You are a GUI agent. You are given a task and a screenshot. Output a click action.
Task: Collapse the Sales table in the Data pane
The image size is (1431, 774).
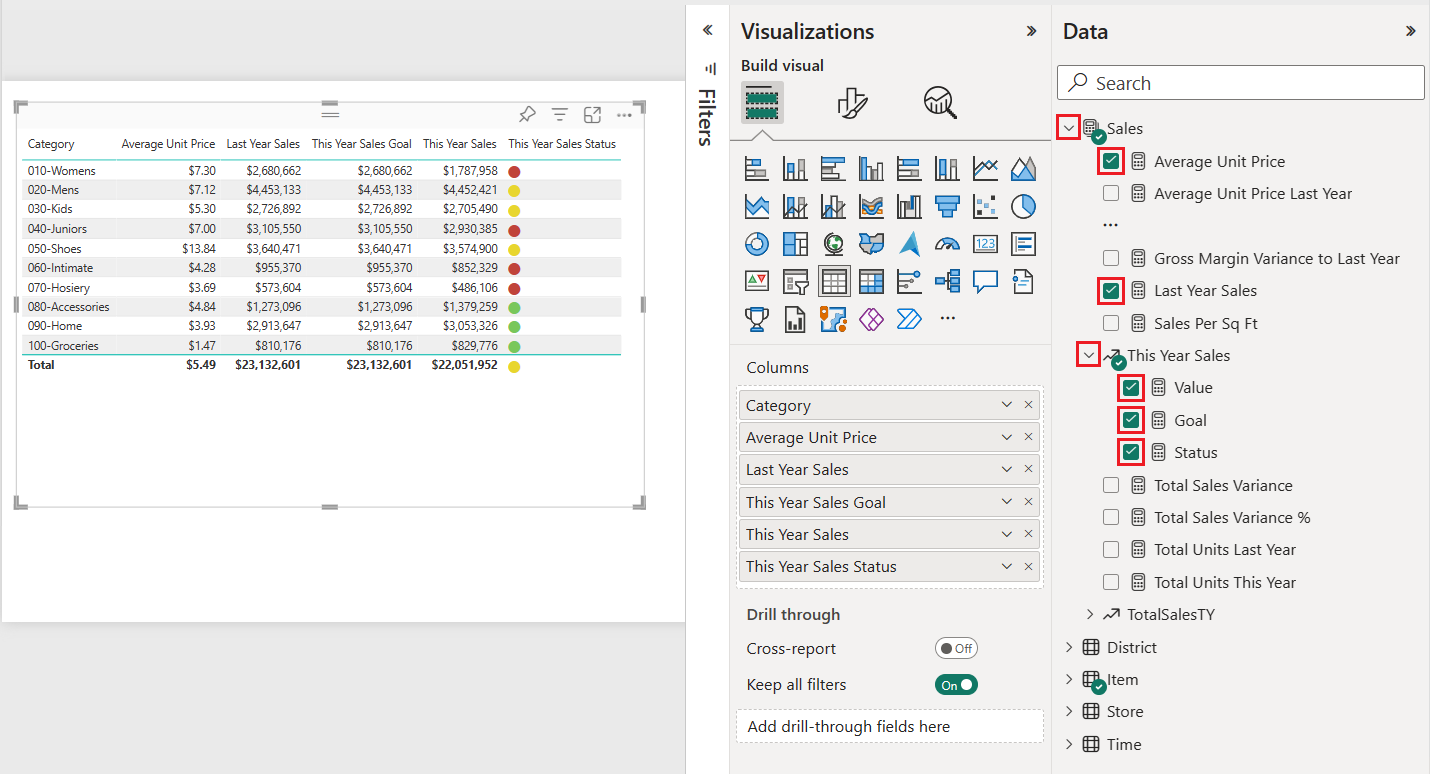1069,128
